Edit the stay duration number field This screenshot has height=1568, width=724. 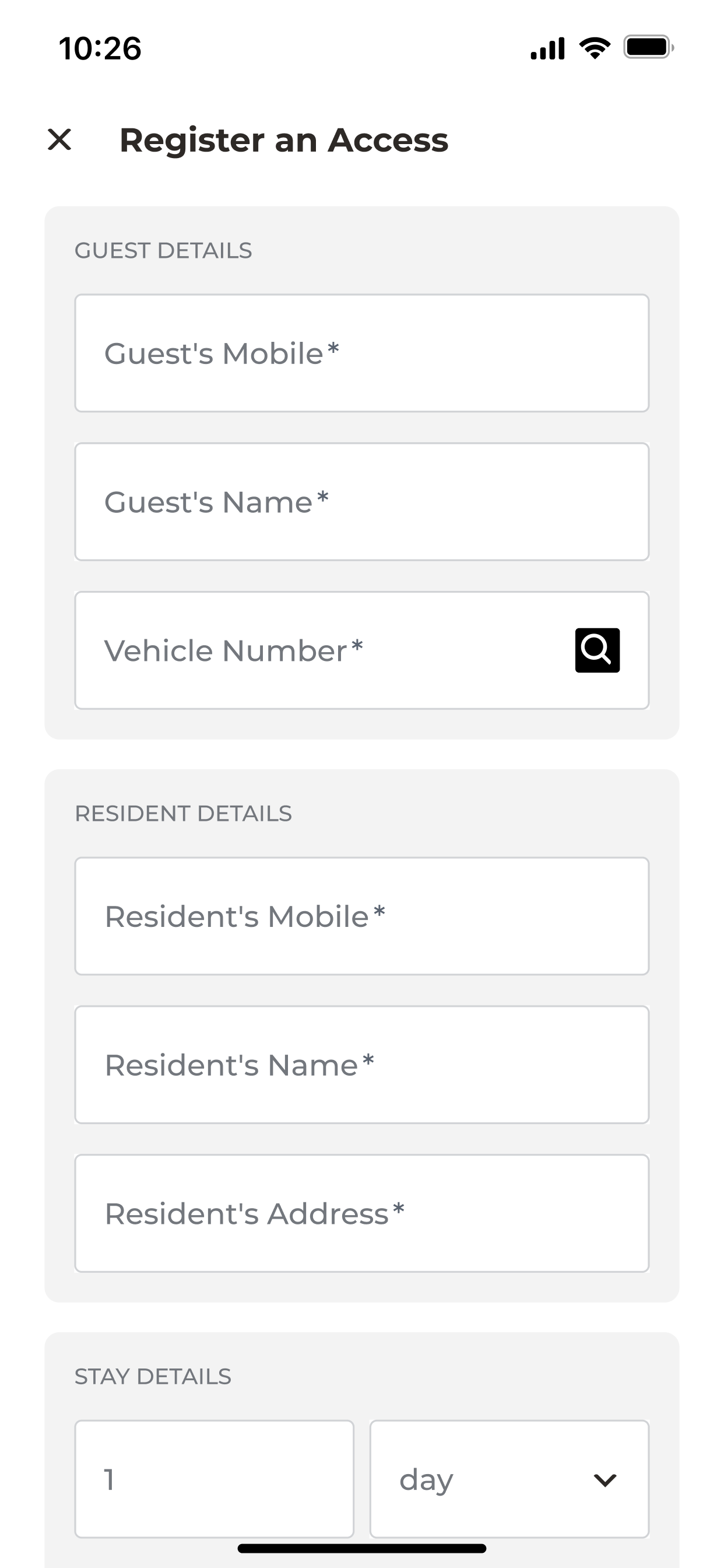tap(214, 1479)
